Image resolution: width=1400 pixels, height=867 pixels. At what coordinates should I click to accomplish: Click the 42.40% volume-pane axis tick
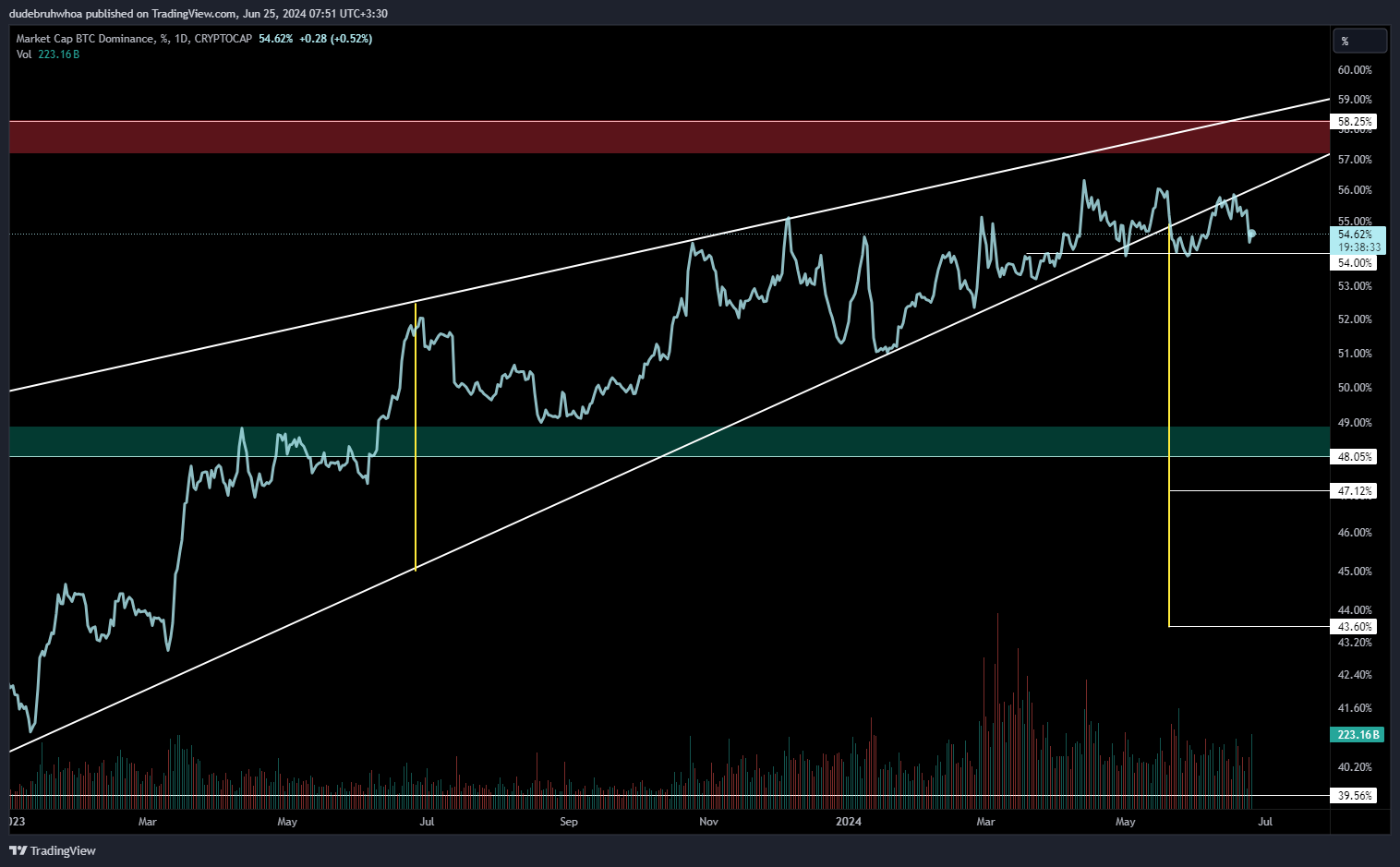tap(1355, 675)
